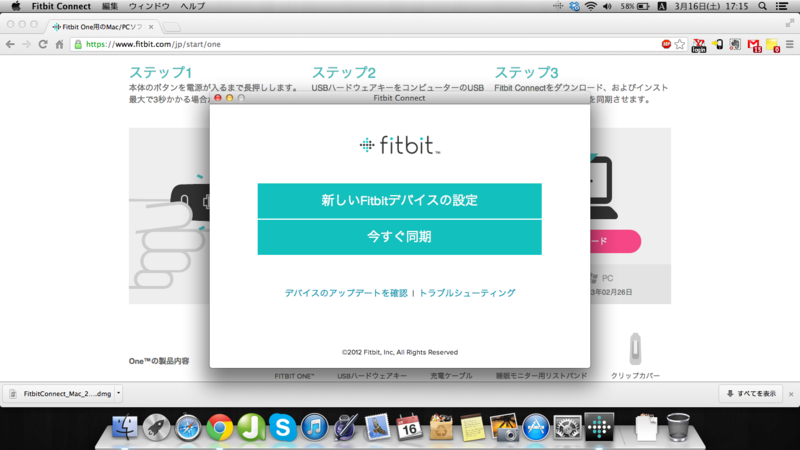Open iTunes from the Dock
This screenshot has height=450, width=800.
tap(315, 427)
